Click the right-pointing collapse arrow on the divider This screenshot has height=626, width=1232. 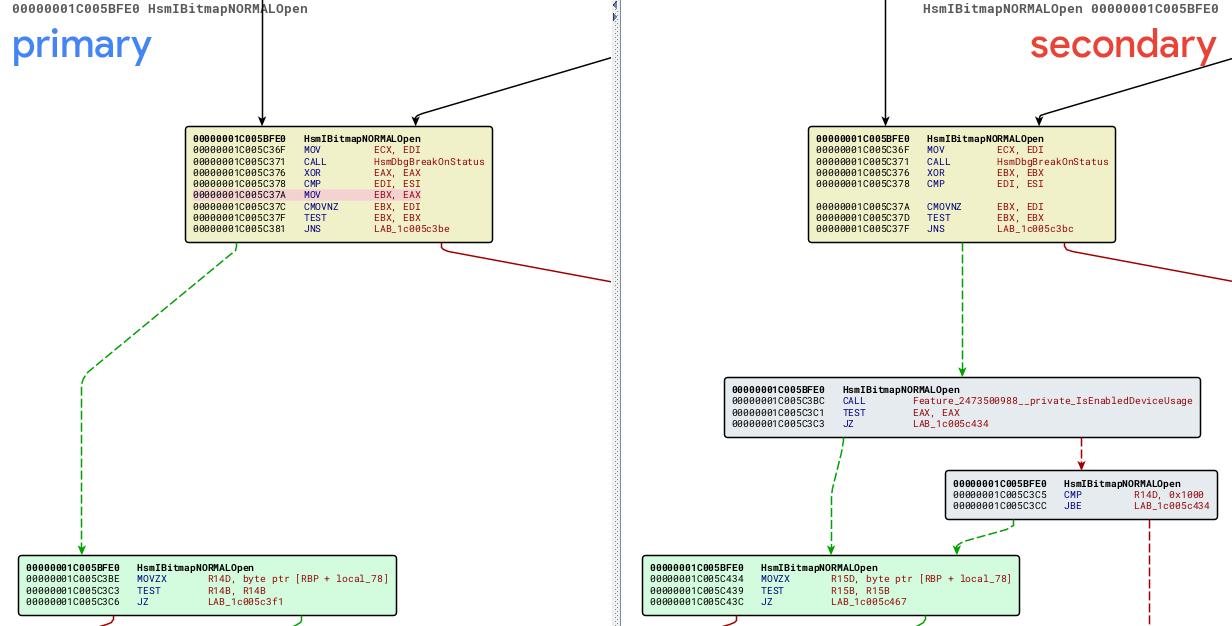(x=615, y=17)
